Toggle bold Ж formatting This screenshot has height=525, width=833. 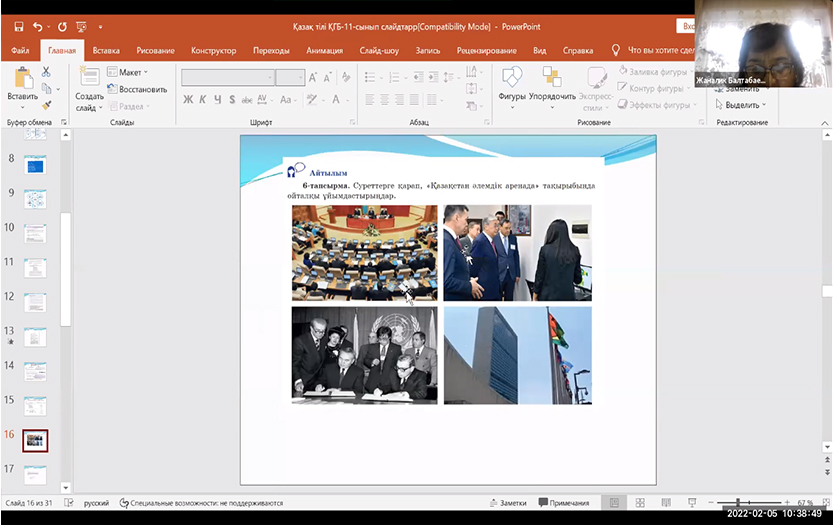click(188, 99)
